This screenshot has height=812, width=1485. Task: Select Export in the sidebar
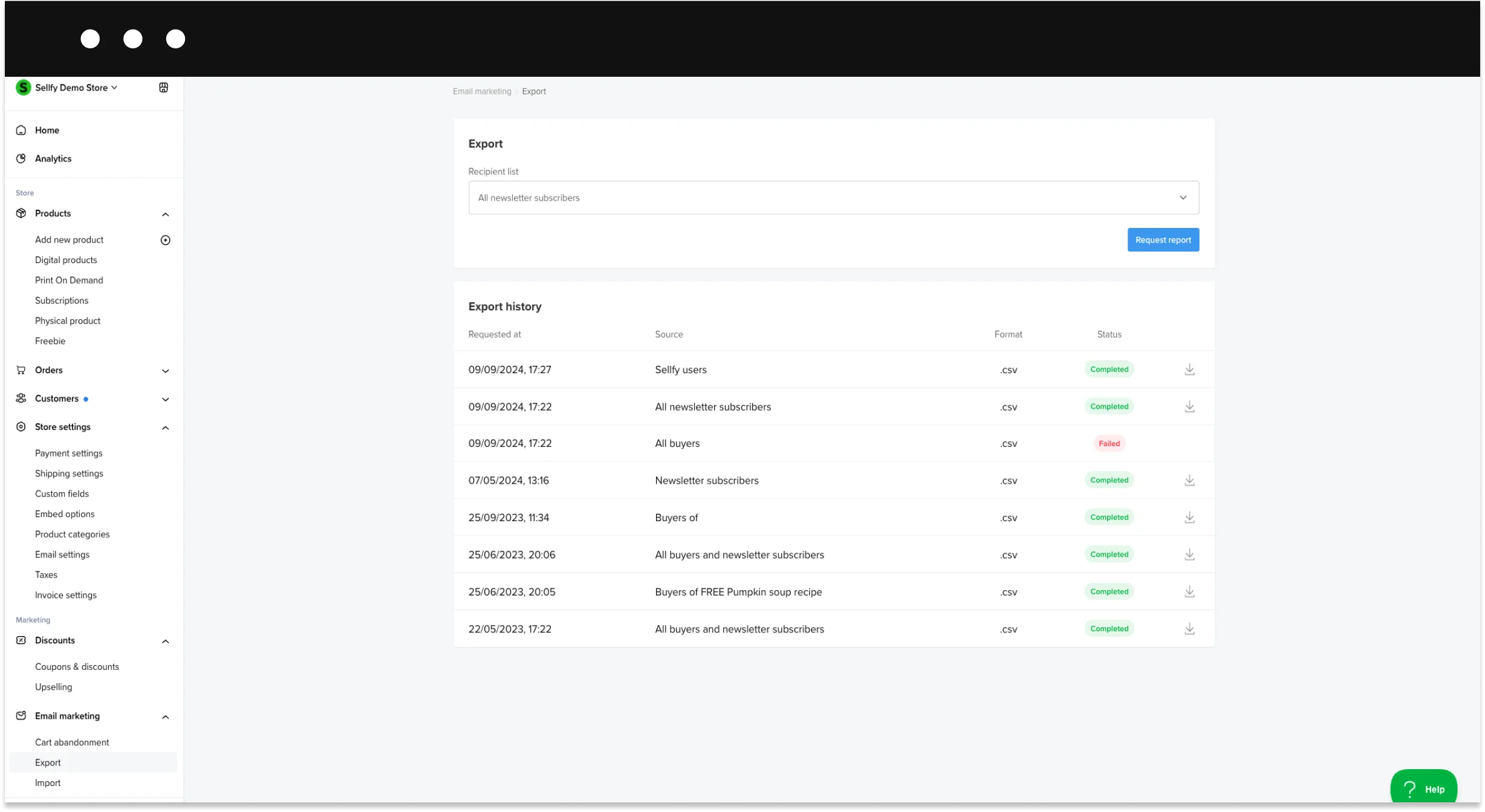tap(94, 762)
